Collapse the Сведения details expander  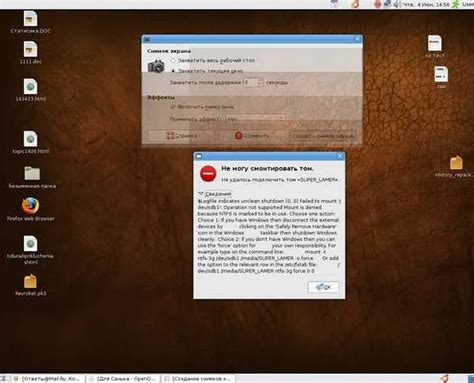click(x=215, y=194)
